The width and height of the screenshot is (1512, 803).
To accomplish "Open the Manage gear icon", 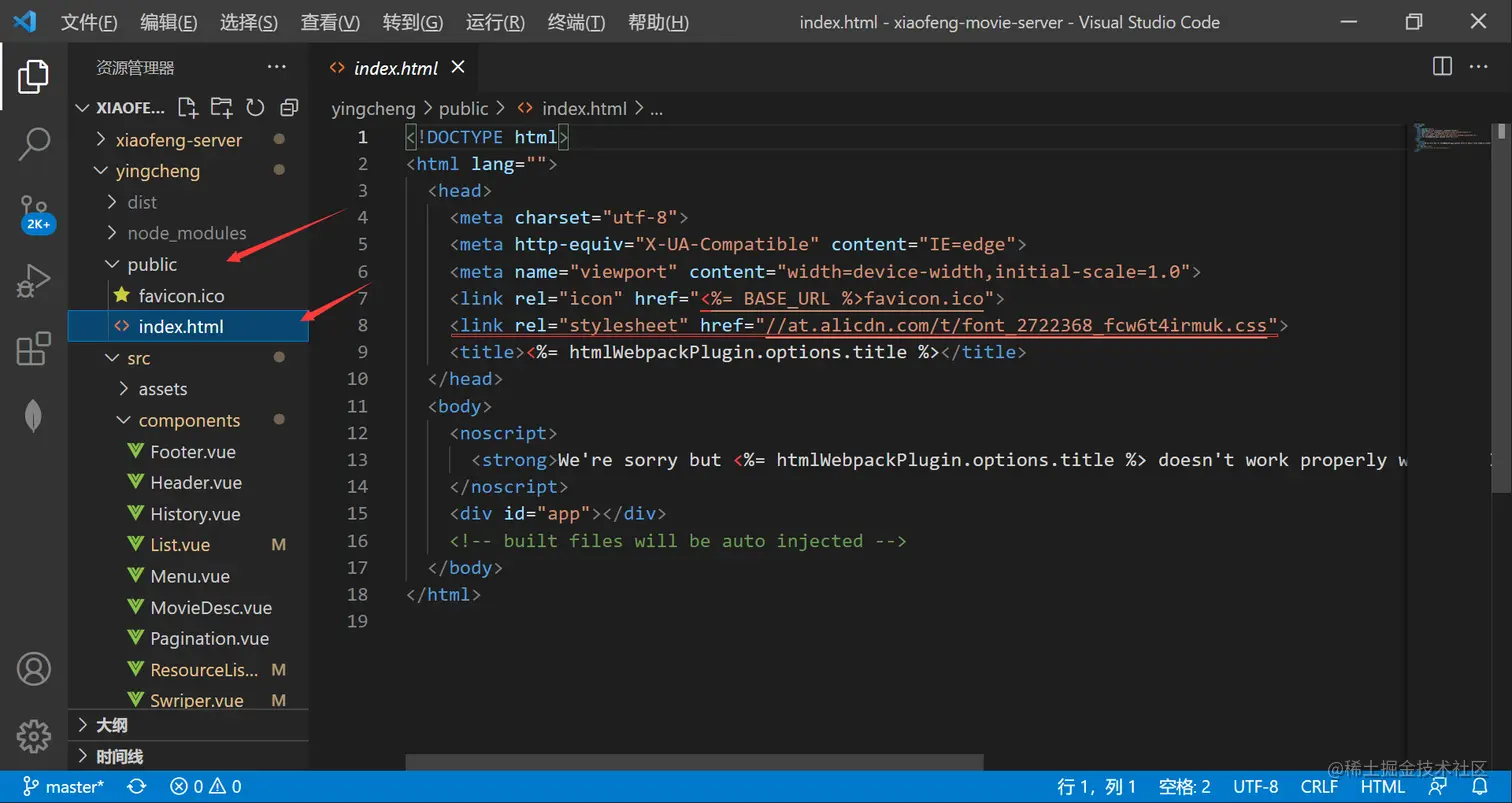I will [33, 736].
